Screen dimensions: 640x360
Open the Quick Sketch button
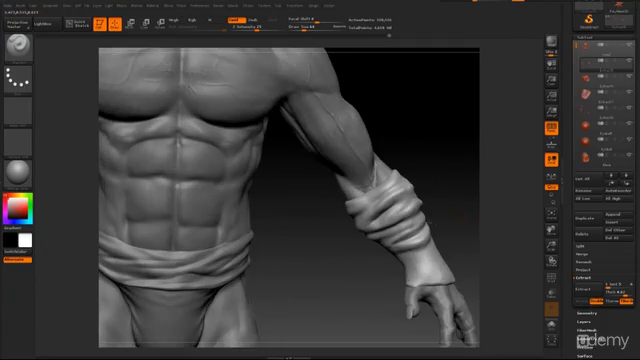(x=77, y=24)
